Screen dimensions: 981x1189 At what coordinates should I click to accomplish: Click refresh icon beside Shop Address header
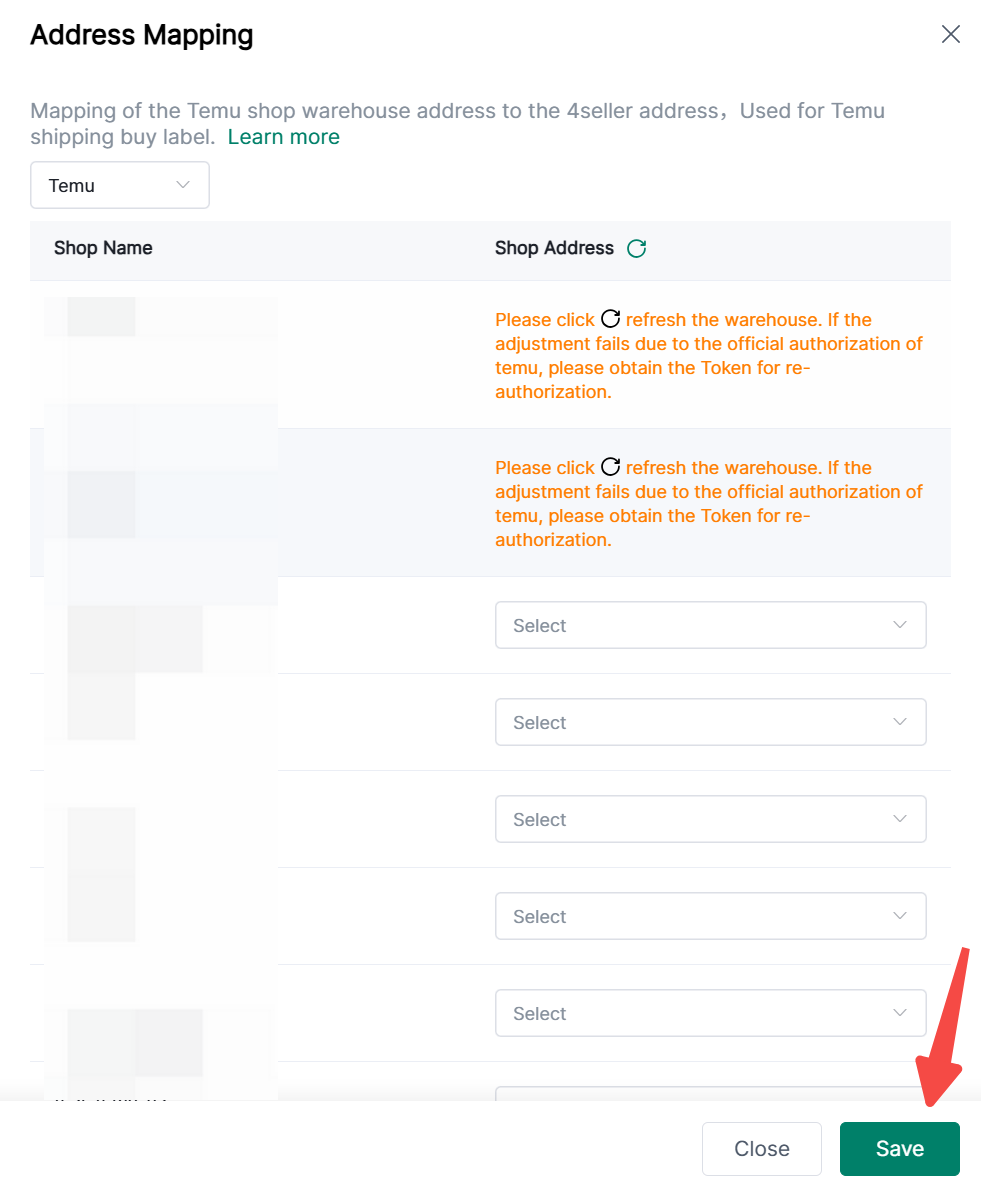click(636, 249)
